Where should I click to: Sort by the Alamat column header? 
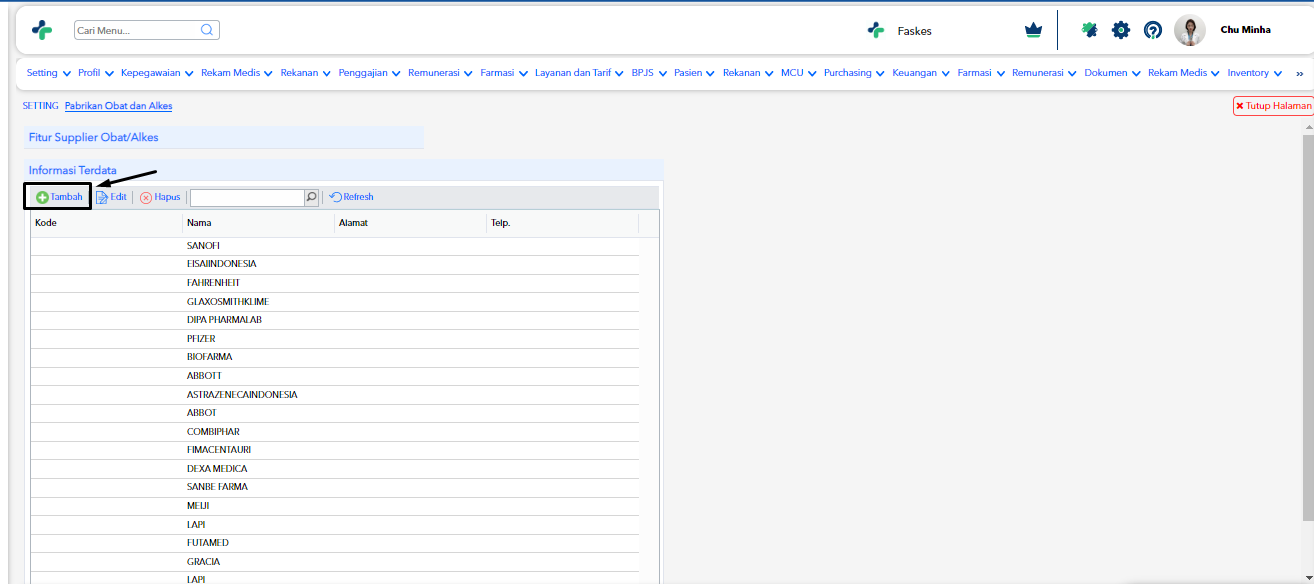coord(411,223)
